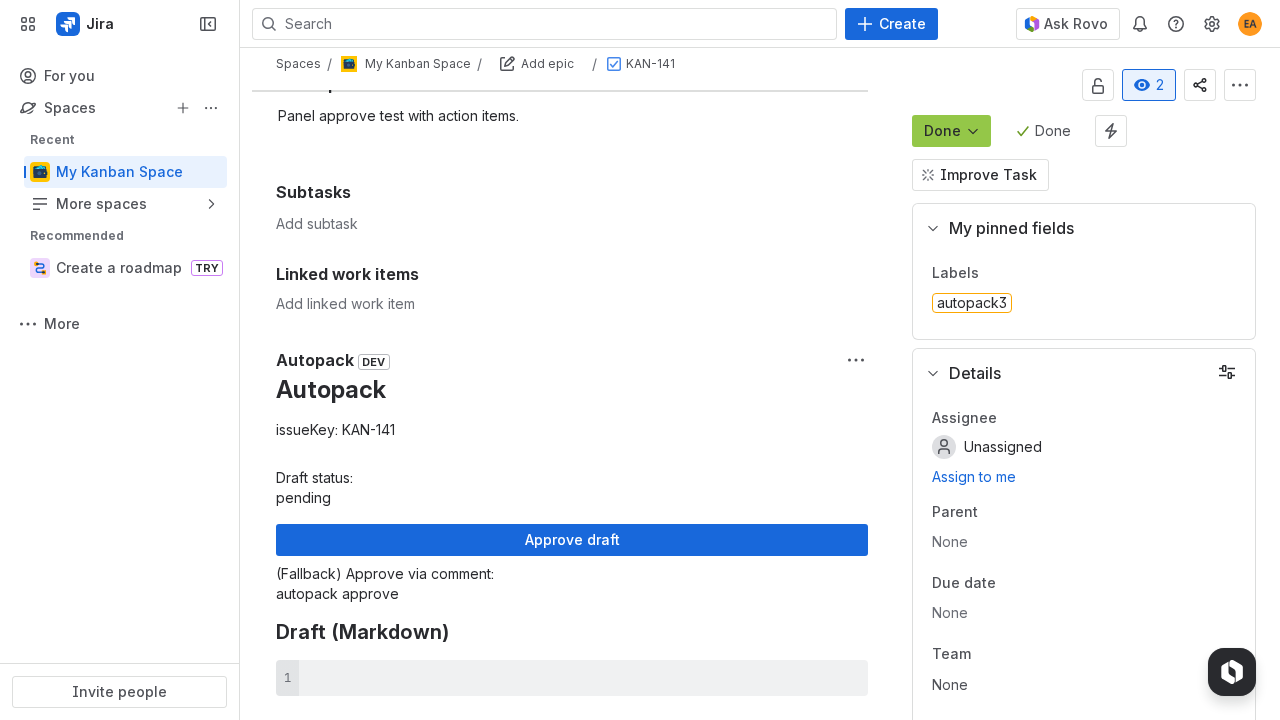This screenshot has width=1280, height=720.
Task: Open the app switcher grid icon
Action: pyautogui.click(x=28, y=23)
